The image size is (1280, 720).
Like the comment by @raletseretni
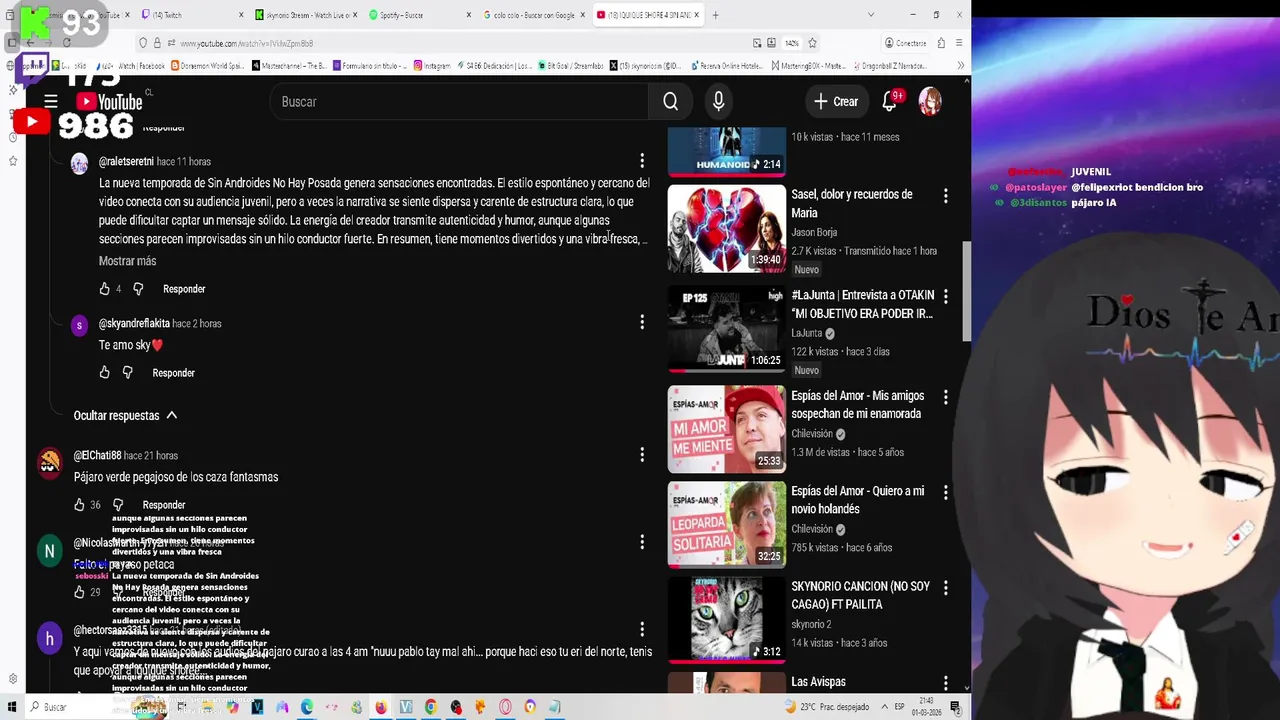point(104,289)
